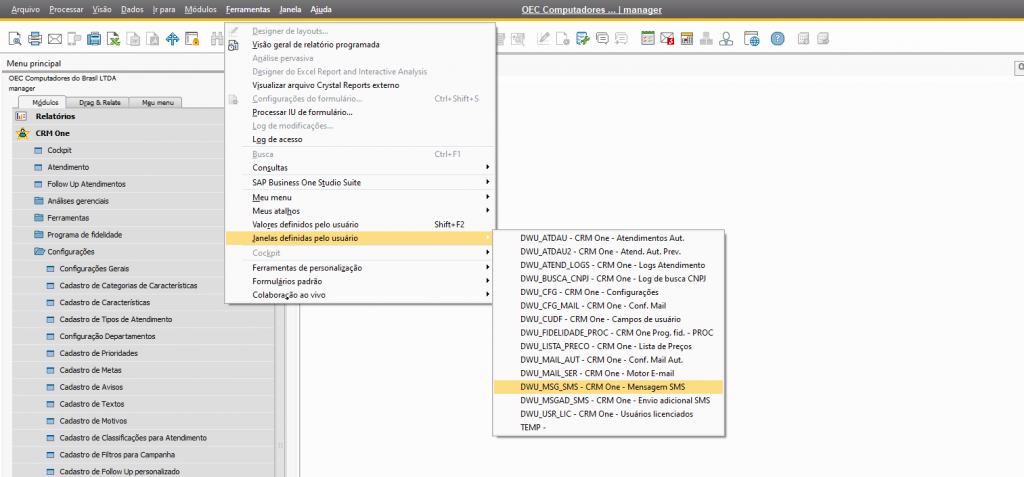Open the Módulos menu in menu bar
The width and height of the screenshot is (1024, 477).
coord(200,9)
